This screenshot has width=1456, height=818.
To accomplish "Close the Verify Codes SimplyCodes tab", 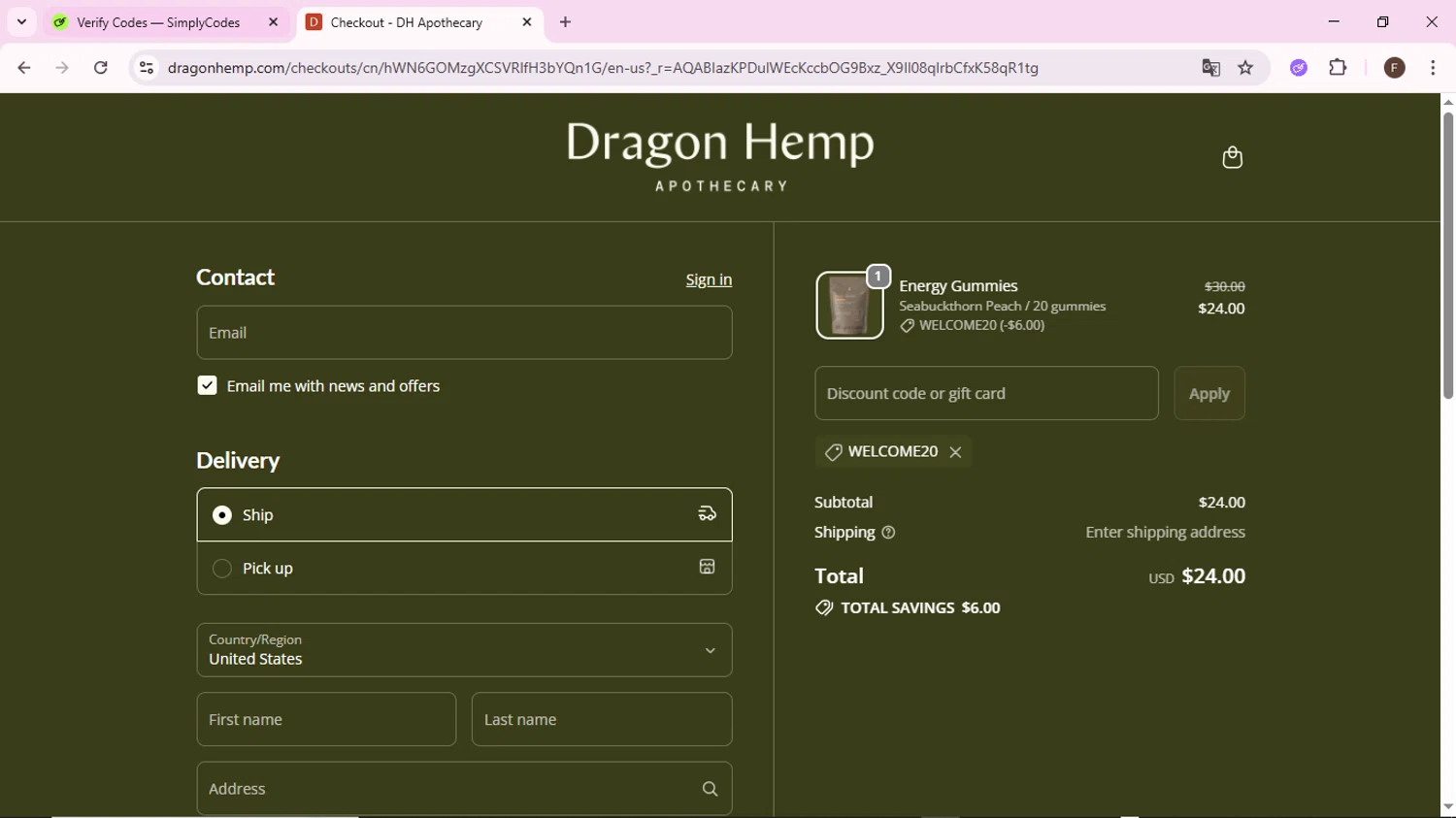I will [x=273, y=22].
